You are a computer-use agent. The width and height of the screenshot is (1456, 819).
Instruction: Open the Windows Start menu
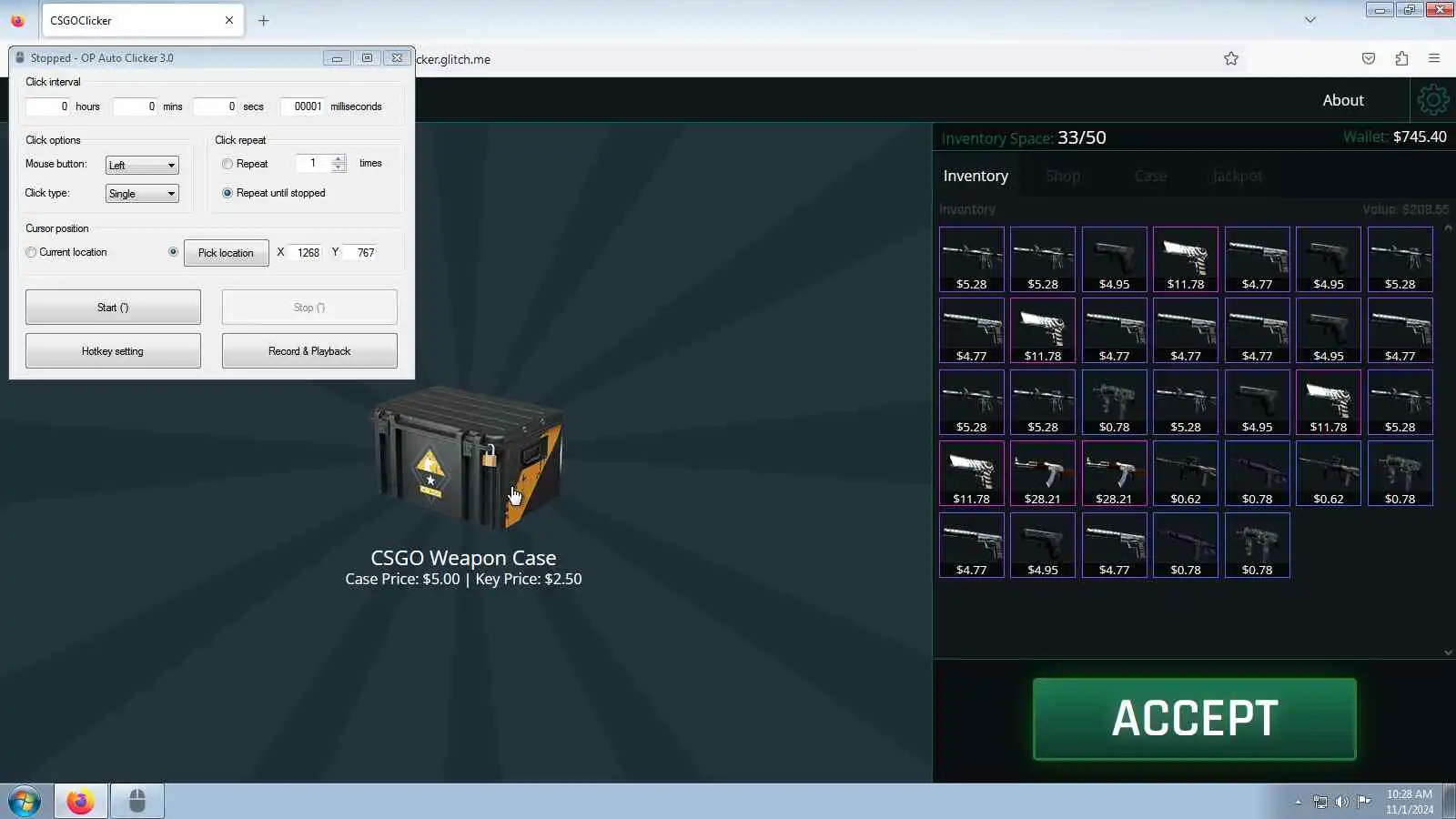click(x=25, y=802)
